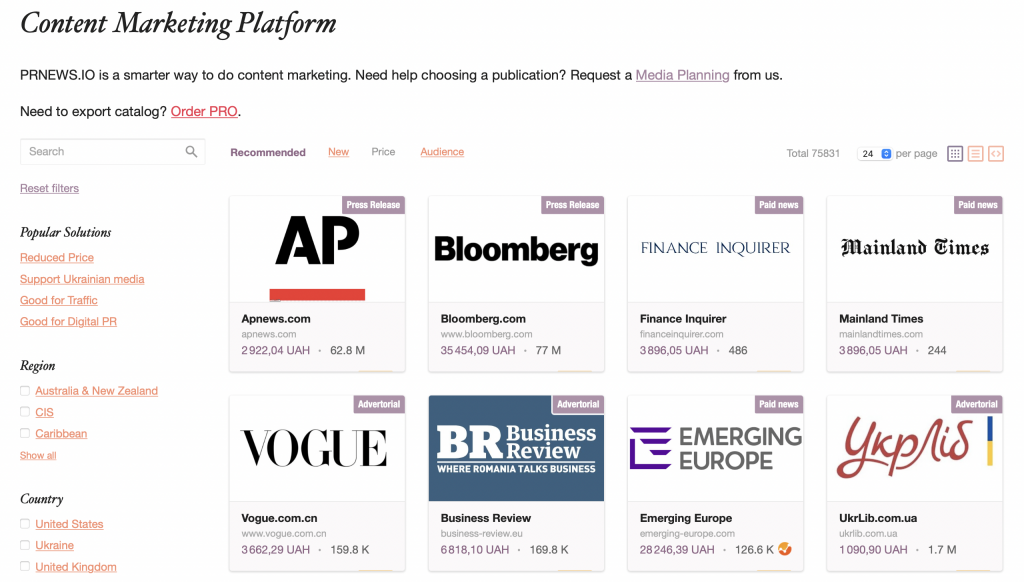Sort listings by Price
1024x582 pixels.
coord(383,152)
